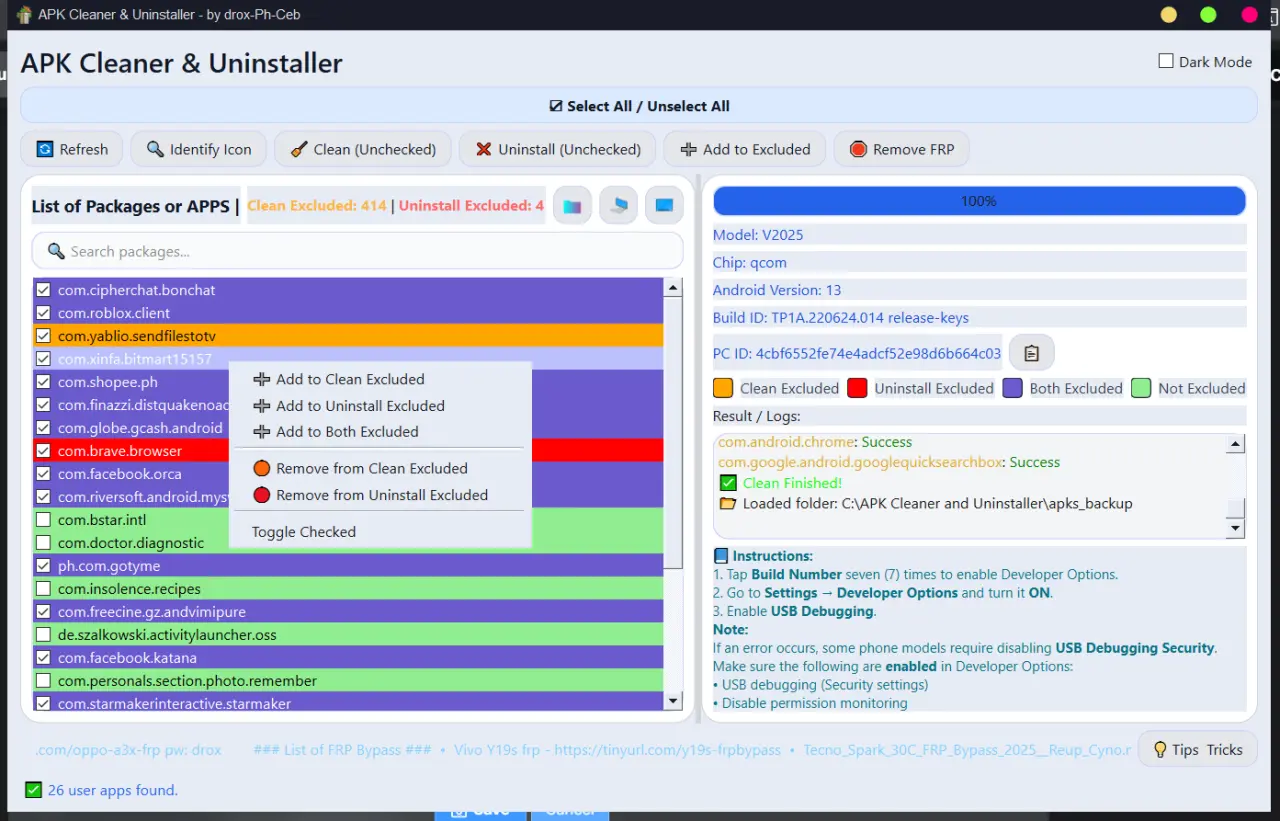The height and width of the screenshot is (821, 1280).
Task: Select com.personals.section.photo.remember package name
Action: [187, 681]
